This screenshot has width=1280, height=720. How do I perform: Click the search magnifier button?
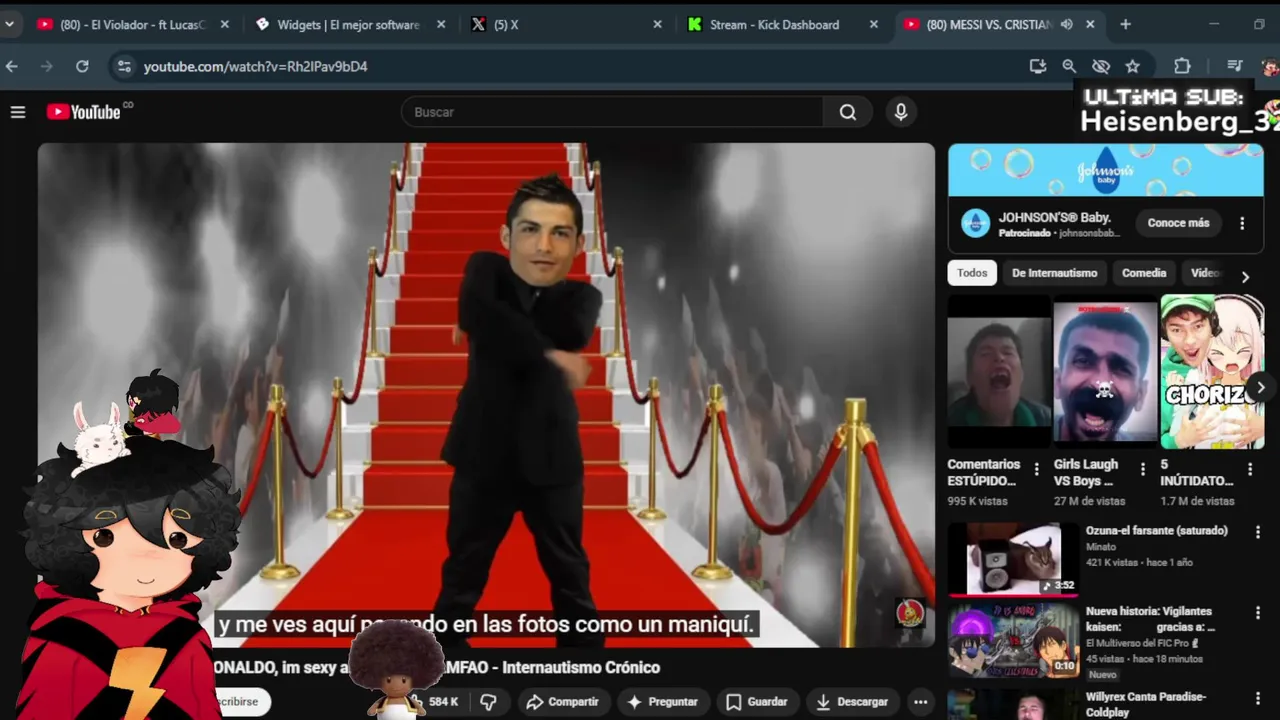click(848, 112)
